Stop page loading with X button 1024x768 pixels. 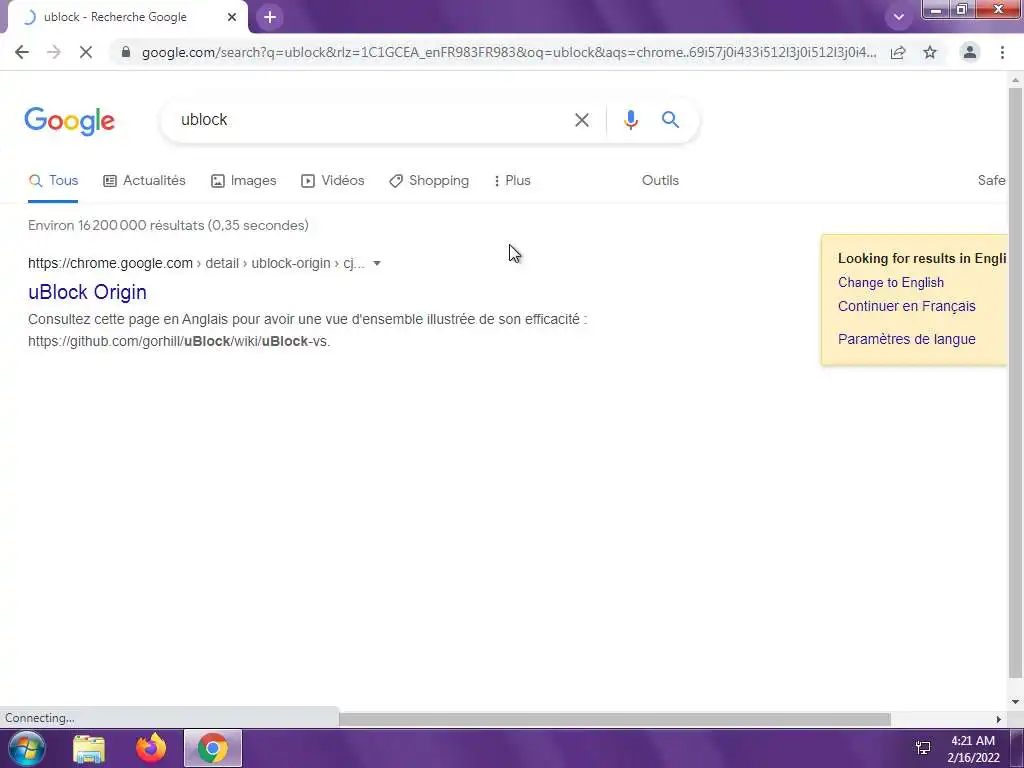[86, 52]
